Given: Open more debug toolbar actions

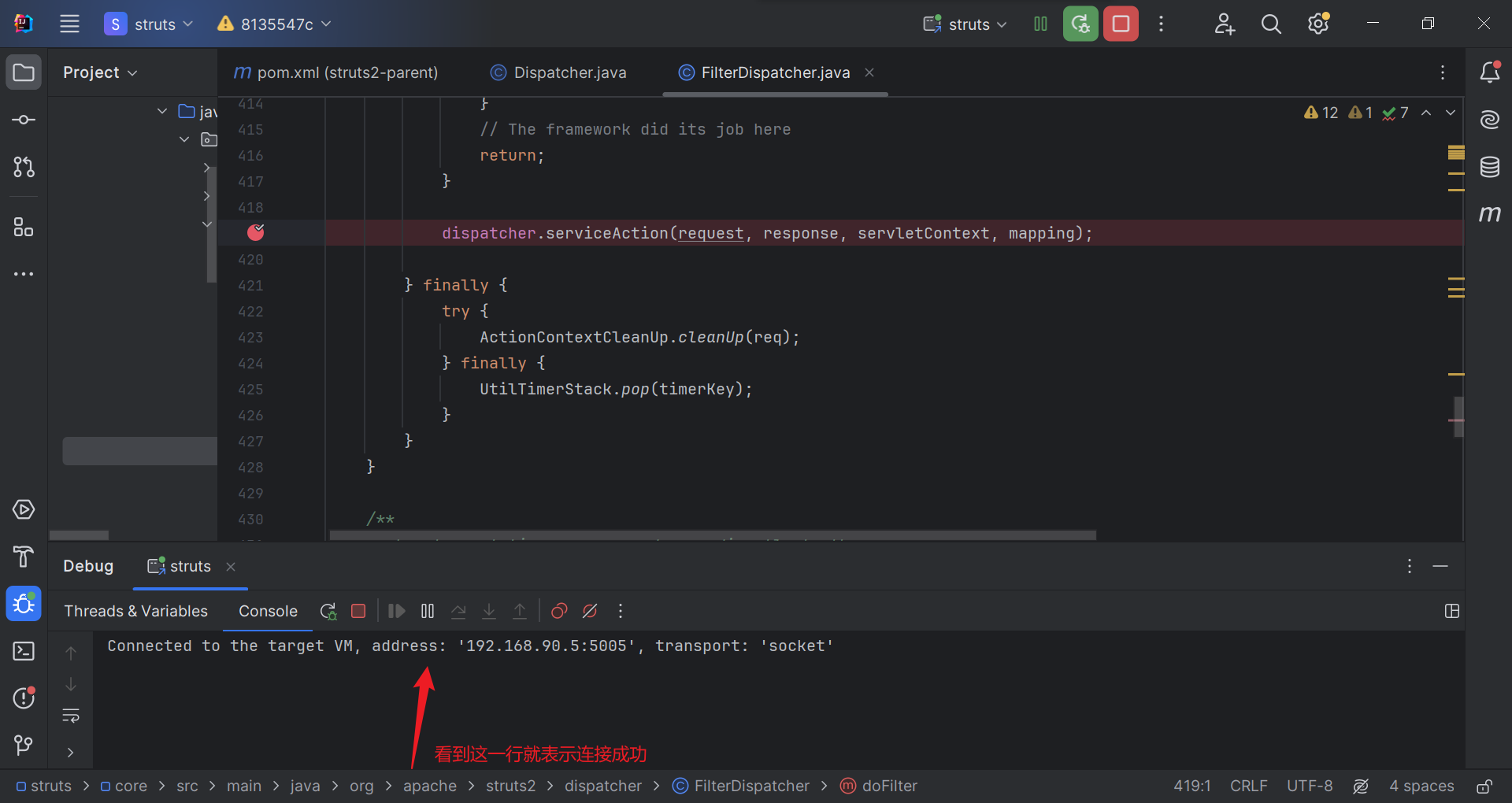Looking at the screenshot, I should (621, 611).
